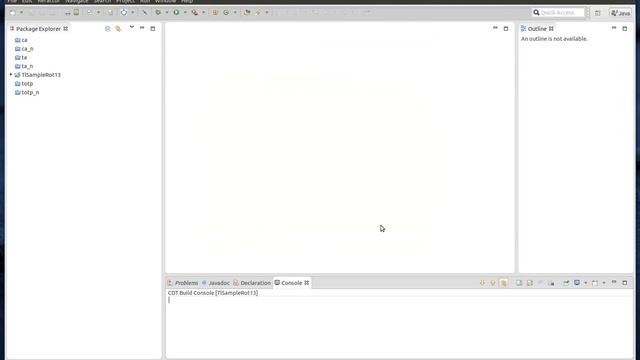
Task: Open the Search dropdown arrow
Action: (267, 13)
